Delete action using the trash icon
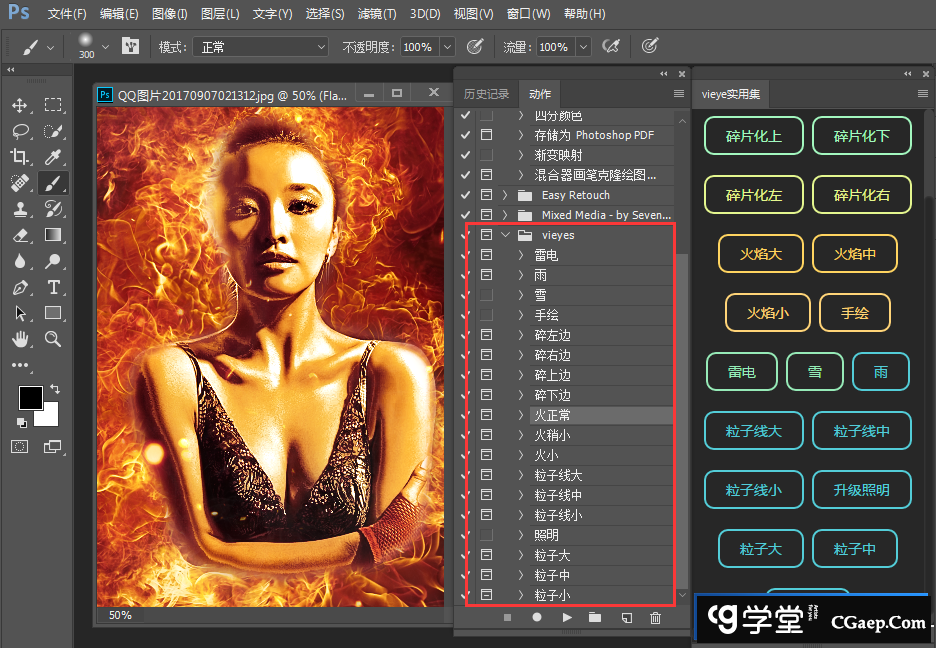 point(656,618)
